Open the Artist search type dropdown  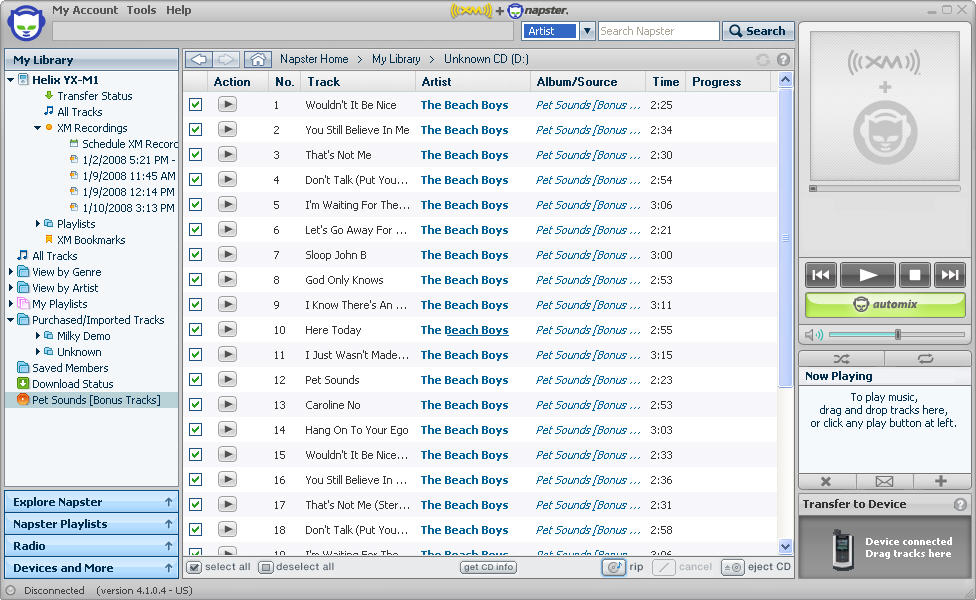tap(587, 31)
